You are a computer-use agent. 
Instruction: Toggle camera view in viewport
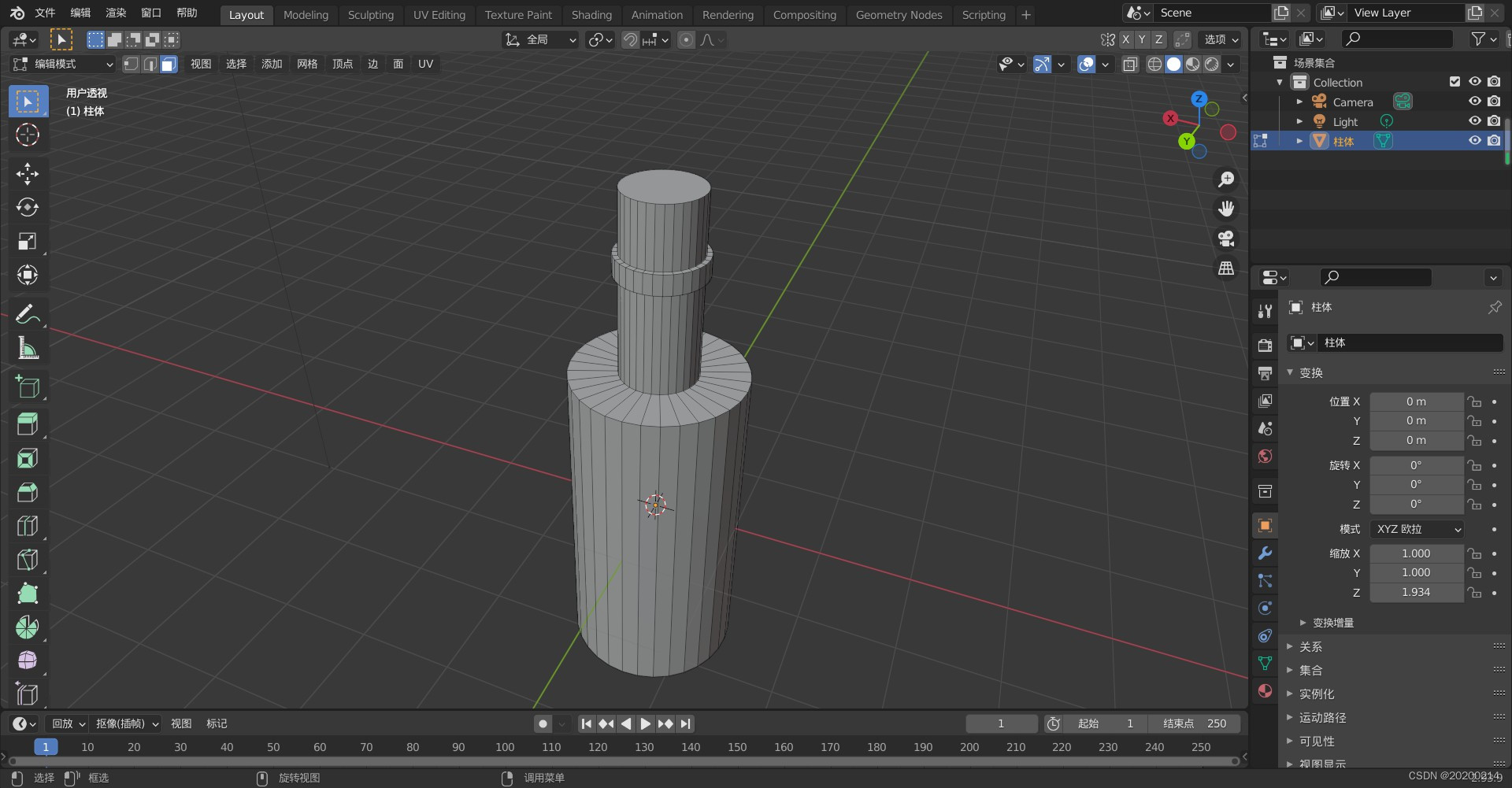(1226, 239)
